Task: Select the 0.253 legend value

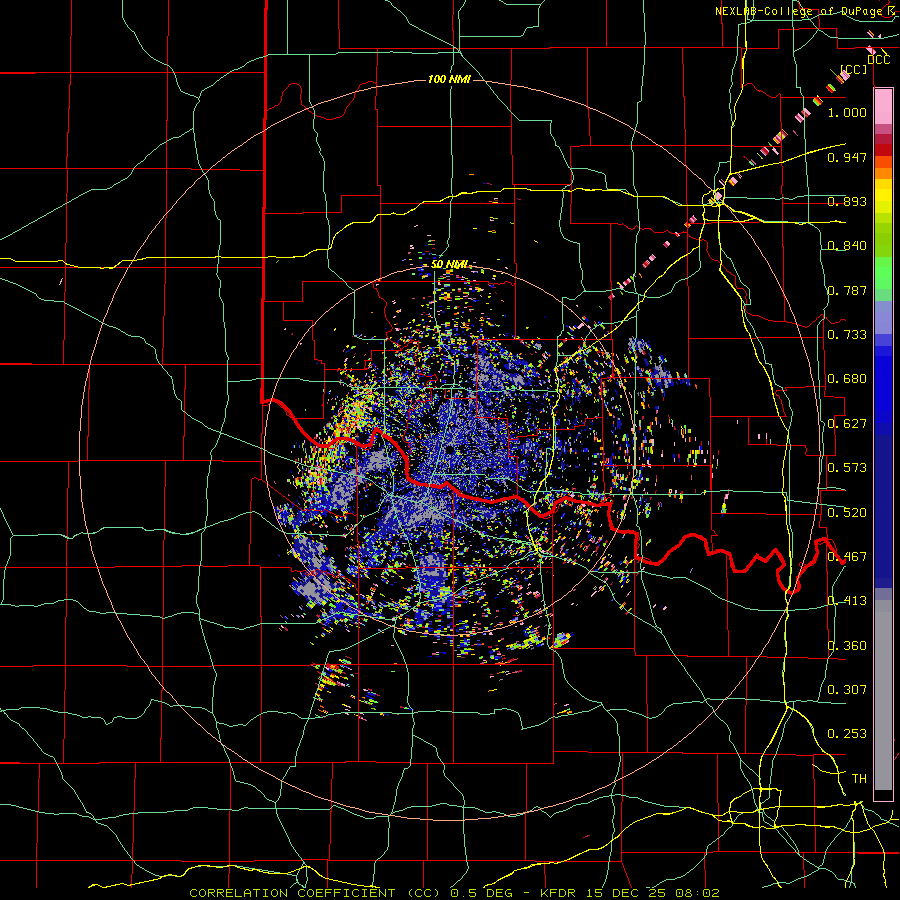Action: click(x=847, y=734)
